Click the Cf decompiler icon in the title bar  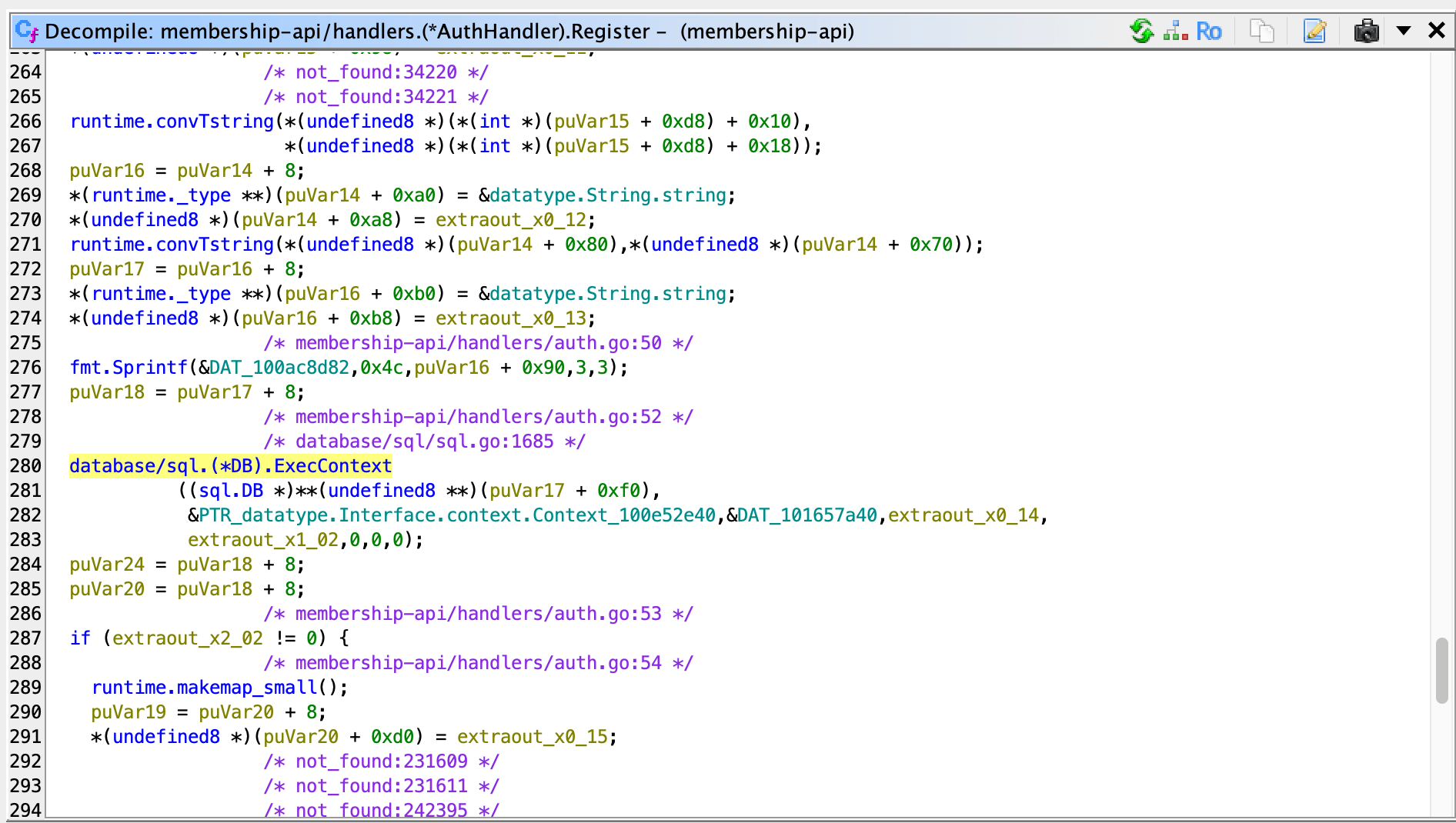26,31
